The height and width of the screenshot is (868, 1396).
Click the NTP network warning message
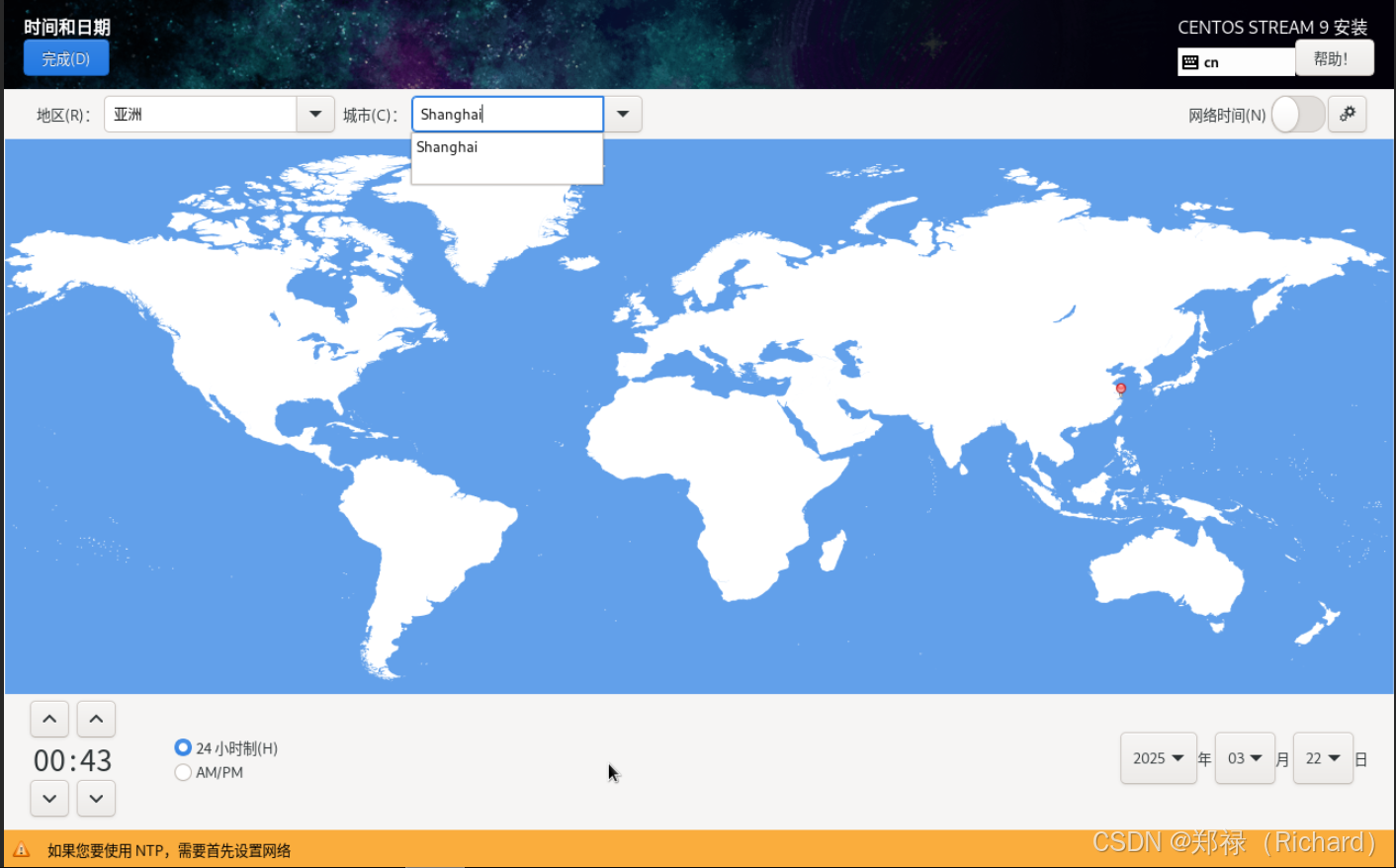(169, 850)
